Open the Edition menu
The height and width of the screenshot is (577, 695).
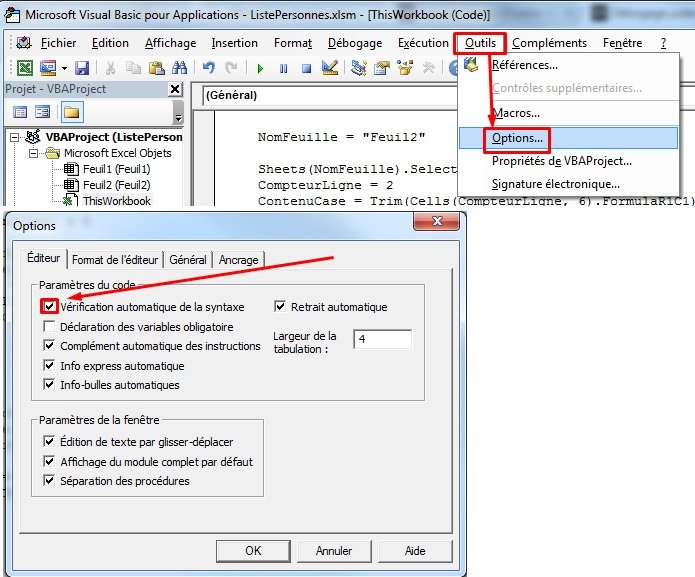[x=110, y=43]
